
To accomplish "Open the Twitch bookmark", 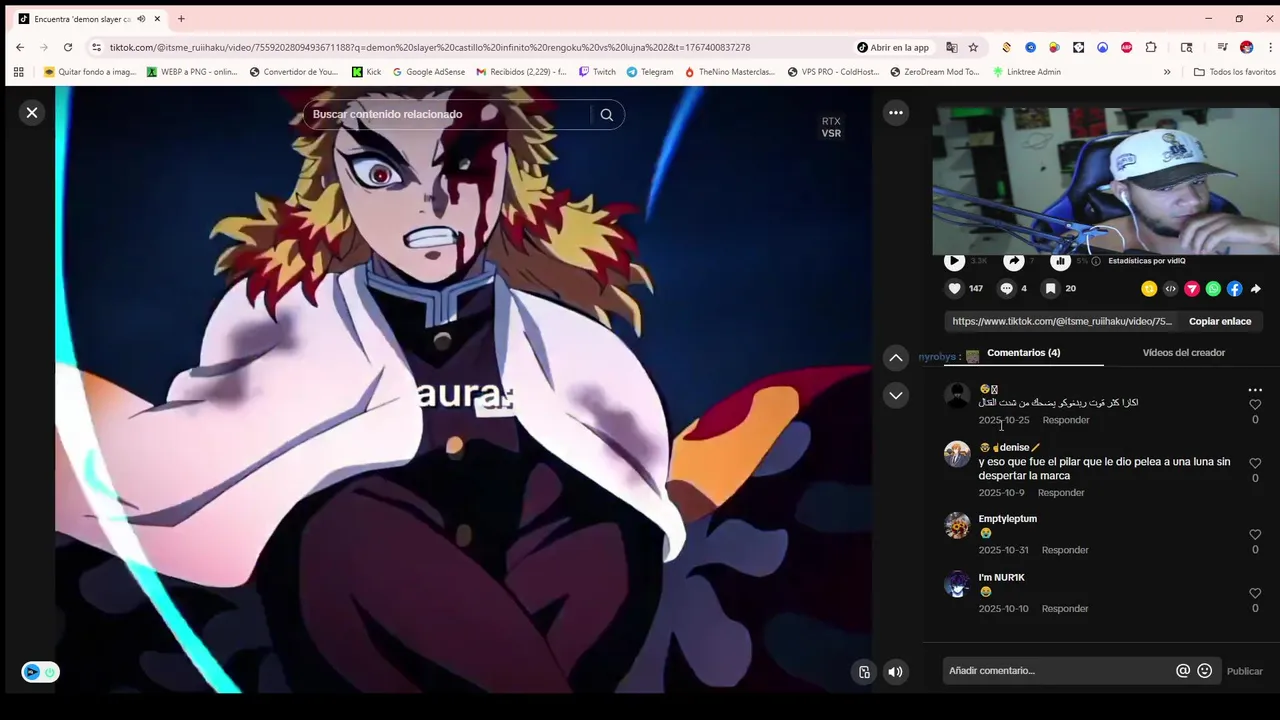I will click(597, 72).
